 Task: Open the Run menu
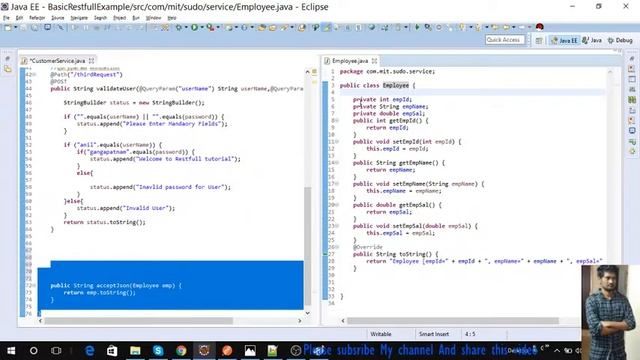pyautogui.click(x=136, y=18)
